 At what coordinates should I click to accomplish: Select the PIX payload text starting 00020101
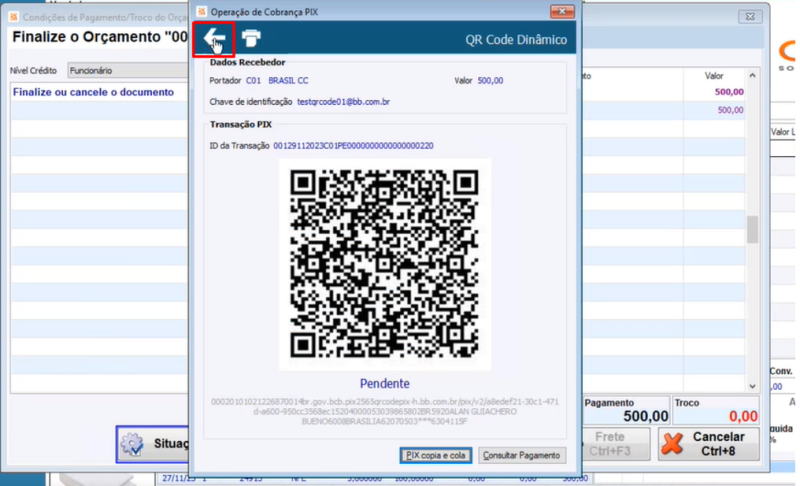(x=385, y=412)
